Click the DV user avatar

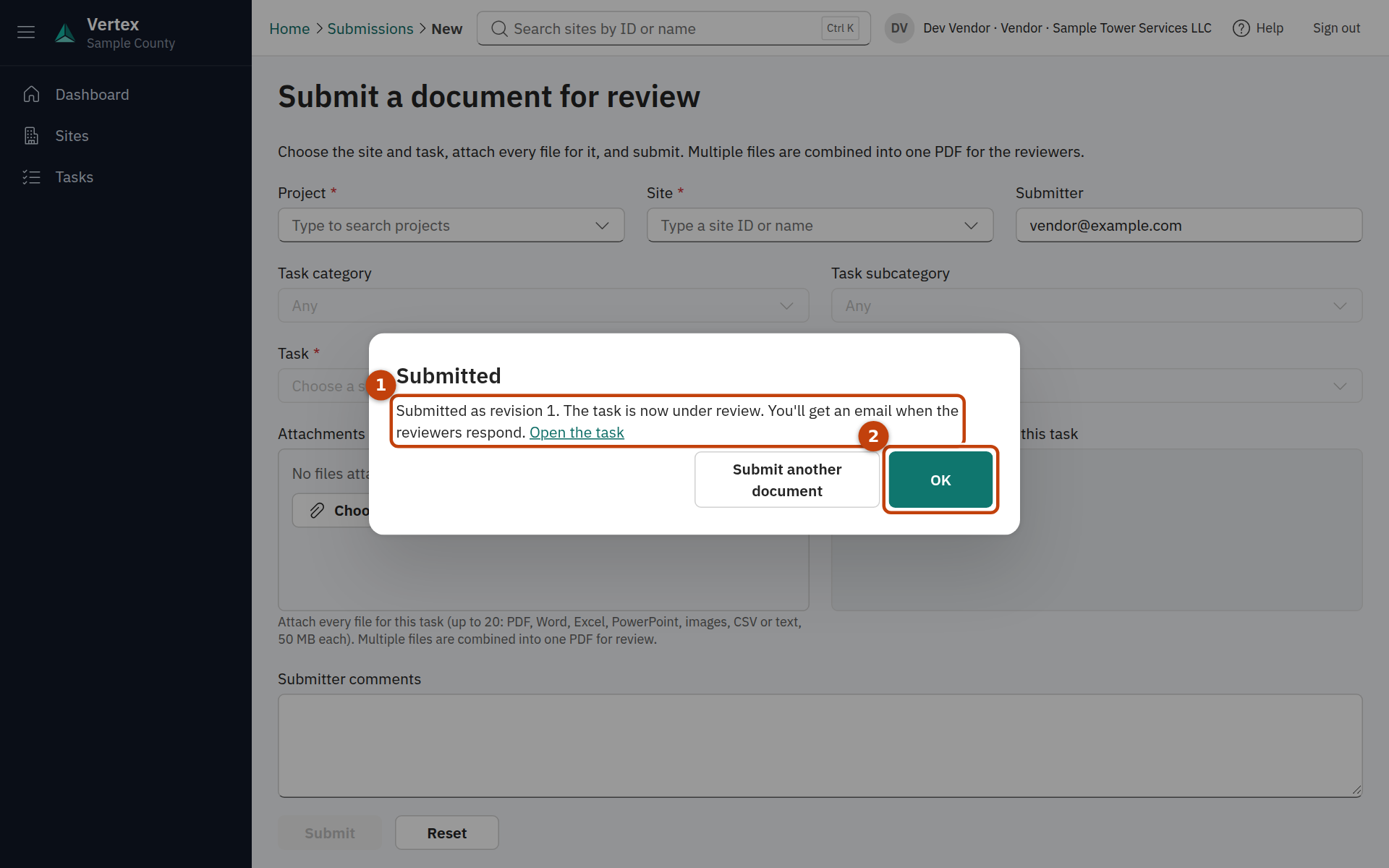tap(899, 28)
